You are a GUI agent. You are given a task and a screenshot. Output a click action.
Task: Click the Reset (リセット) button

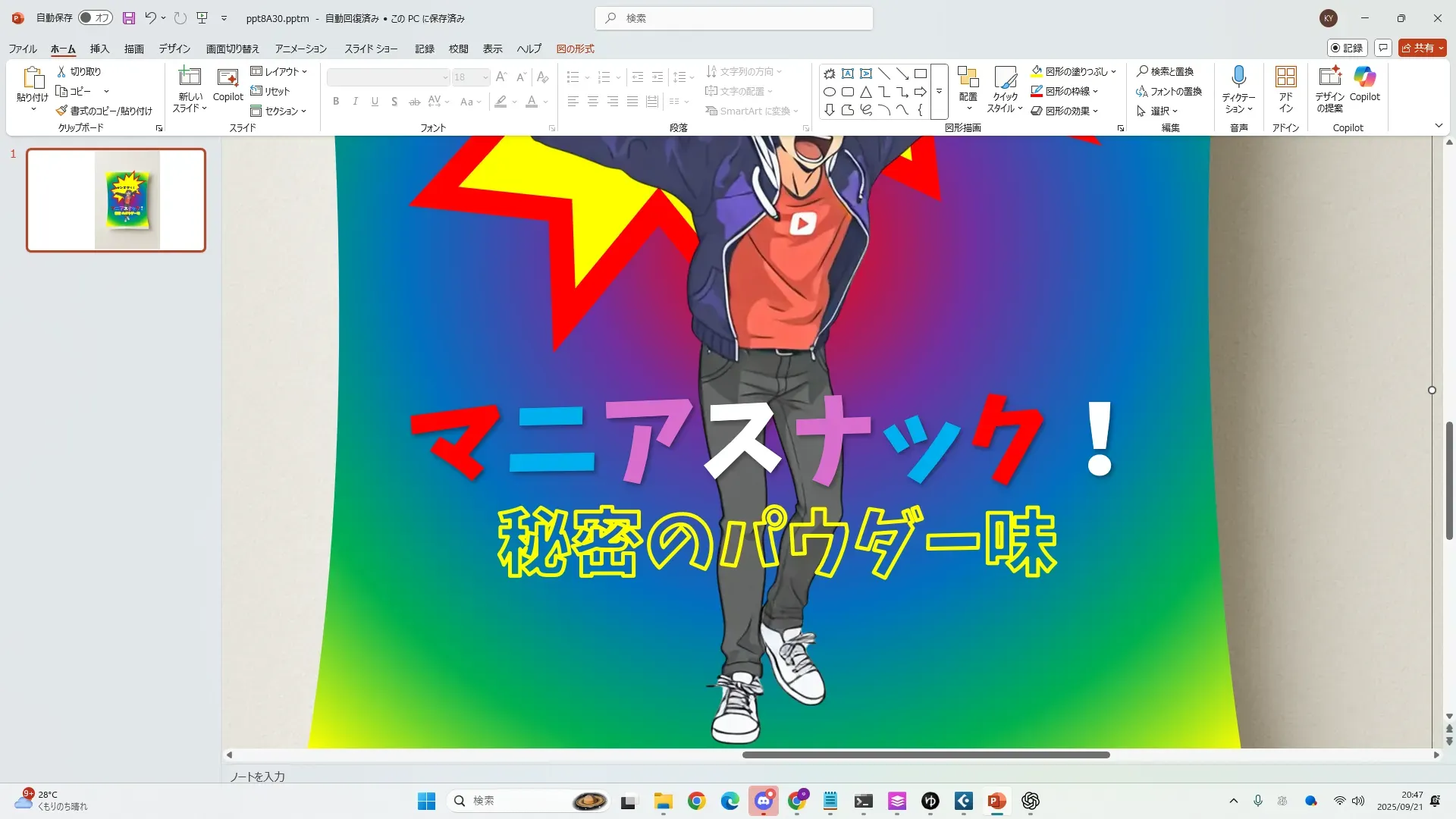pos(271,91)
